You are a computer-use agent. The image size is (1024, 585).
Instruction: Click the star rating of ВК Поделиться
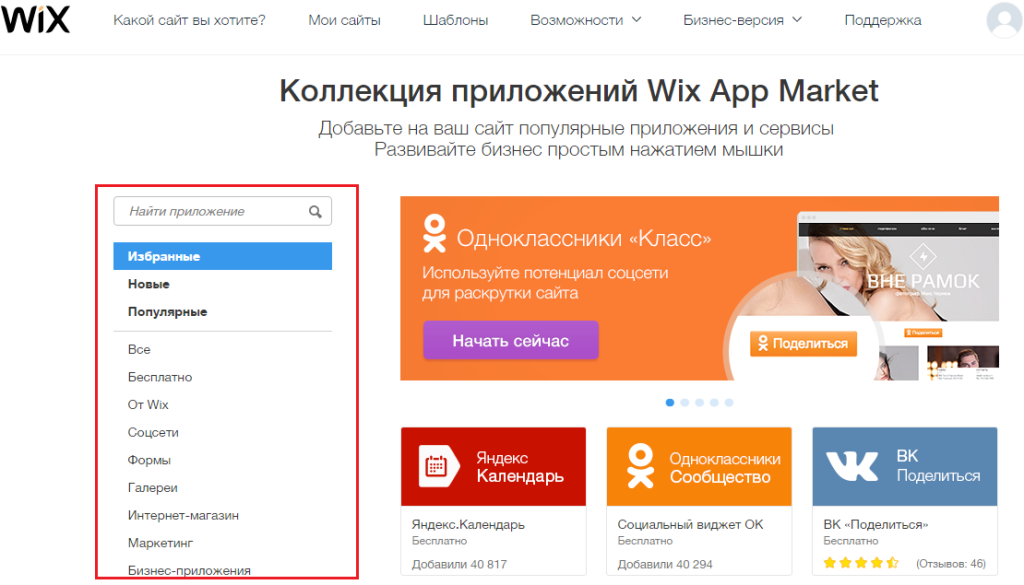(861, 563)
